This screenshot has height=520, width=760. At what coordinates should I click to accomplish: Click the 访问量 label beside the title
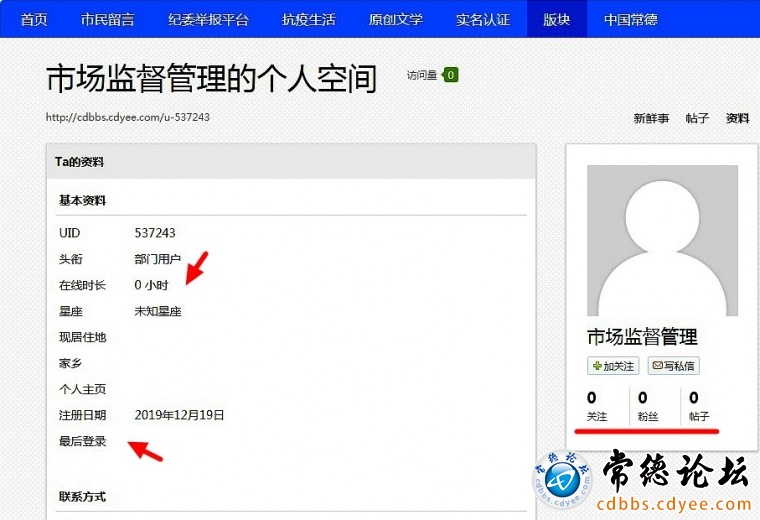(x=422, y=75)
